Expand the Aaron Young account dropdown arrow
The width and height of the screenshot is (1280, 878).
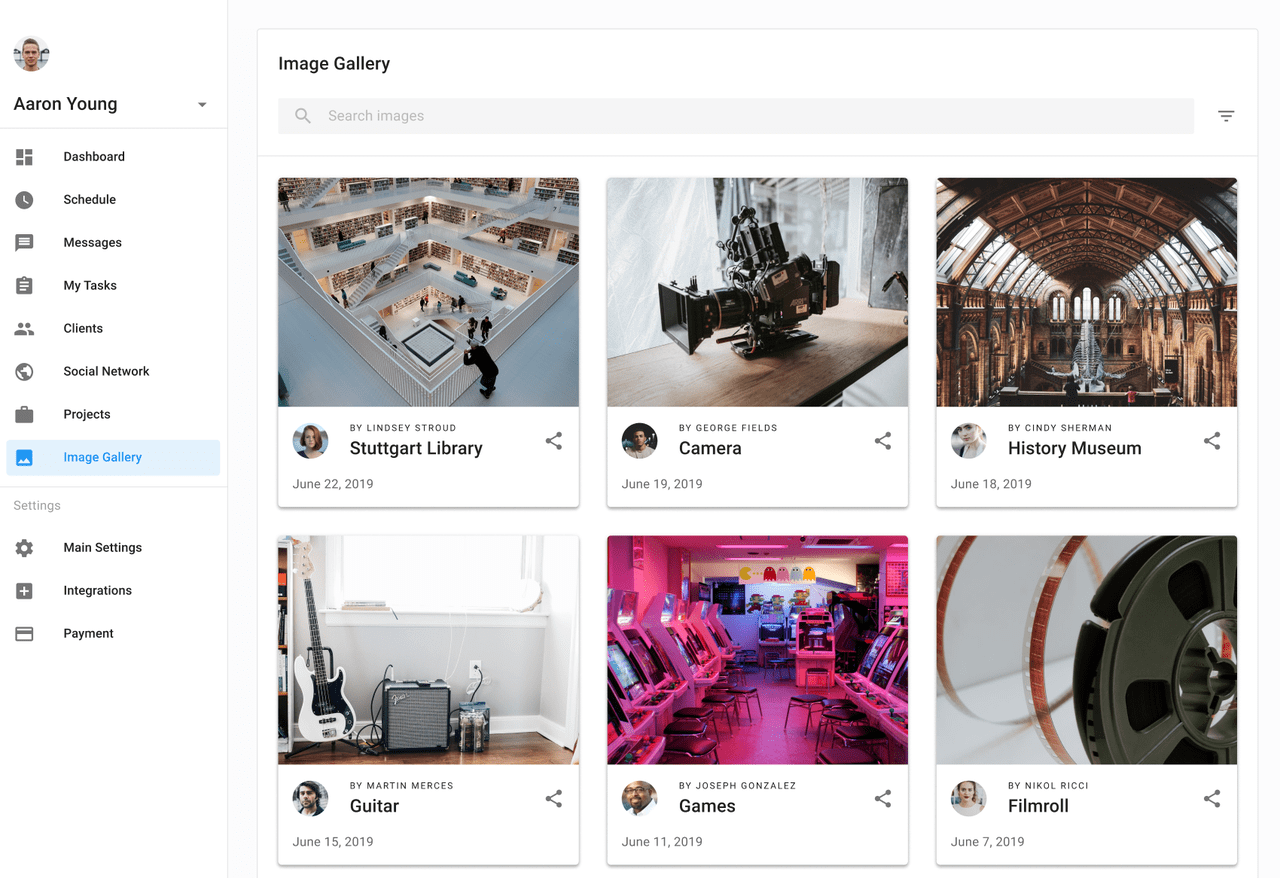click(x=202, y=105)
